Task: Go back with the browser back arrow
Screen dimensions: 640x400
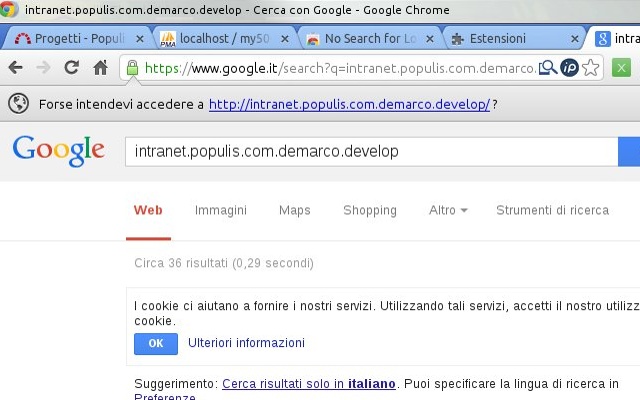Action: pyautogui.click(x=16, y=67)
